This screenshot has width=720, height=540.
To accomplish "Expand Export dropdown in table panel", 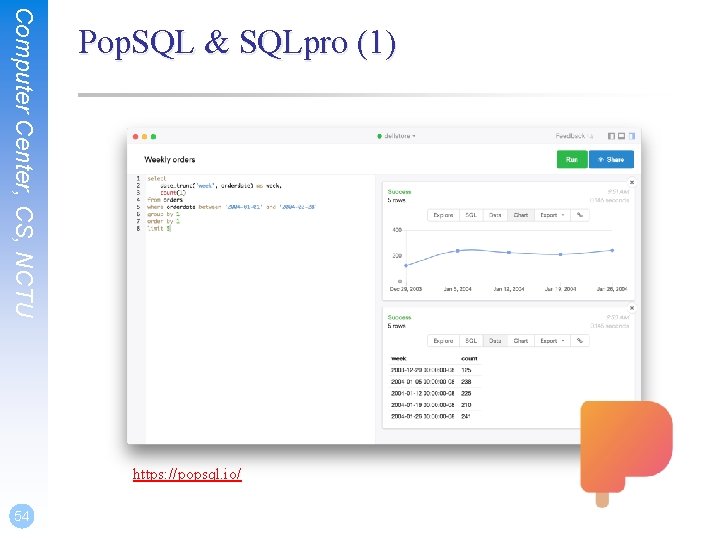I will click(552, 341).
